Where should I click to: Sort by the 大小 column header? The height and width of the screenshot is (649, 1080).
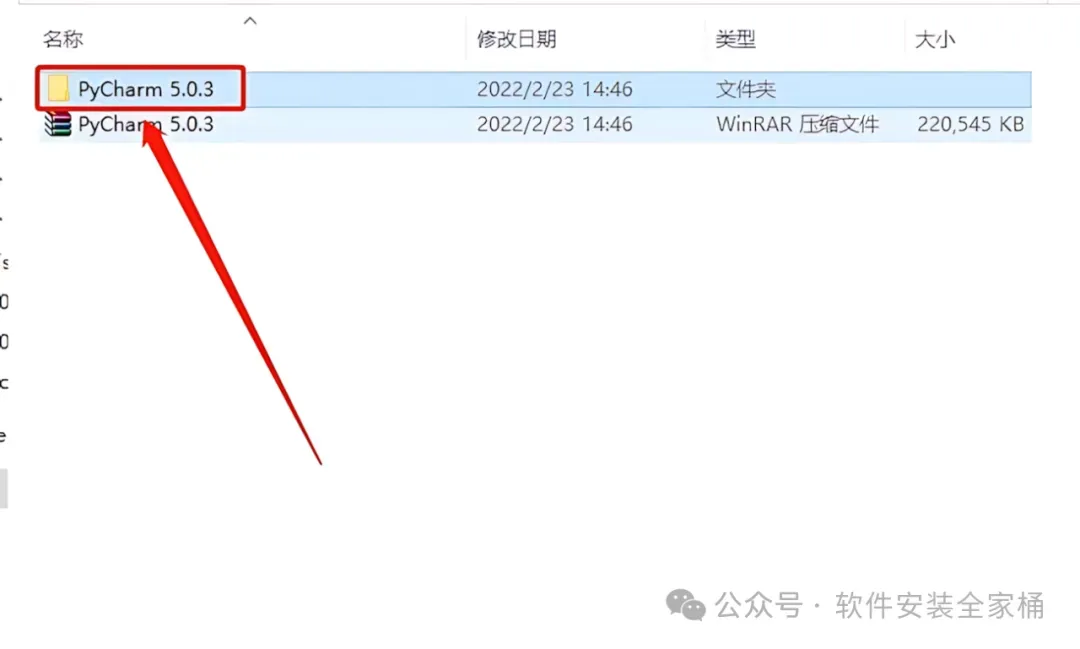coord(935,39)
